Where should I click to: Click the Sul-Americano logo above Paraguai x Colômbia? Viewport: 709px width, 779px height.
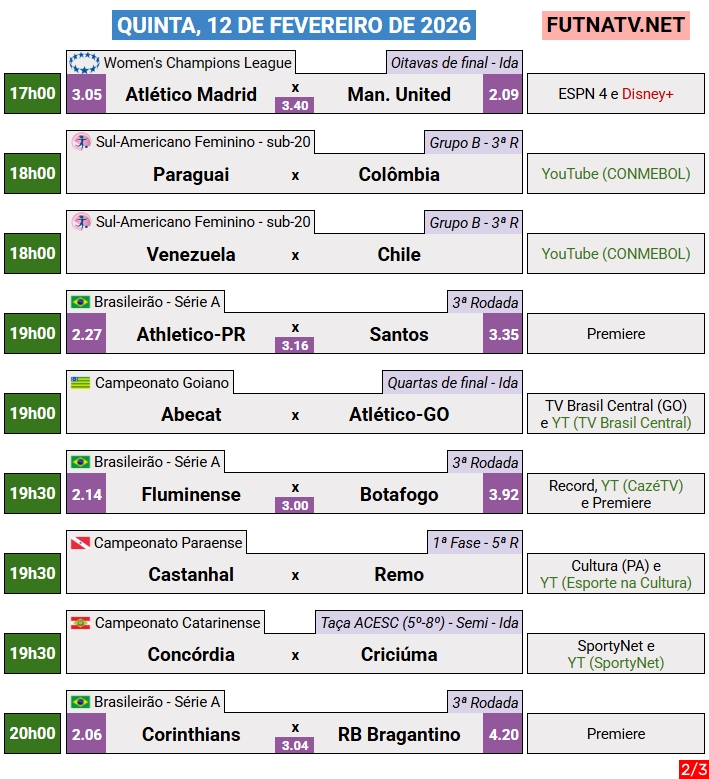81,142
